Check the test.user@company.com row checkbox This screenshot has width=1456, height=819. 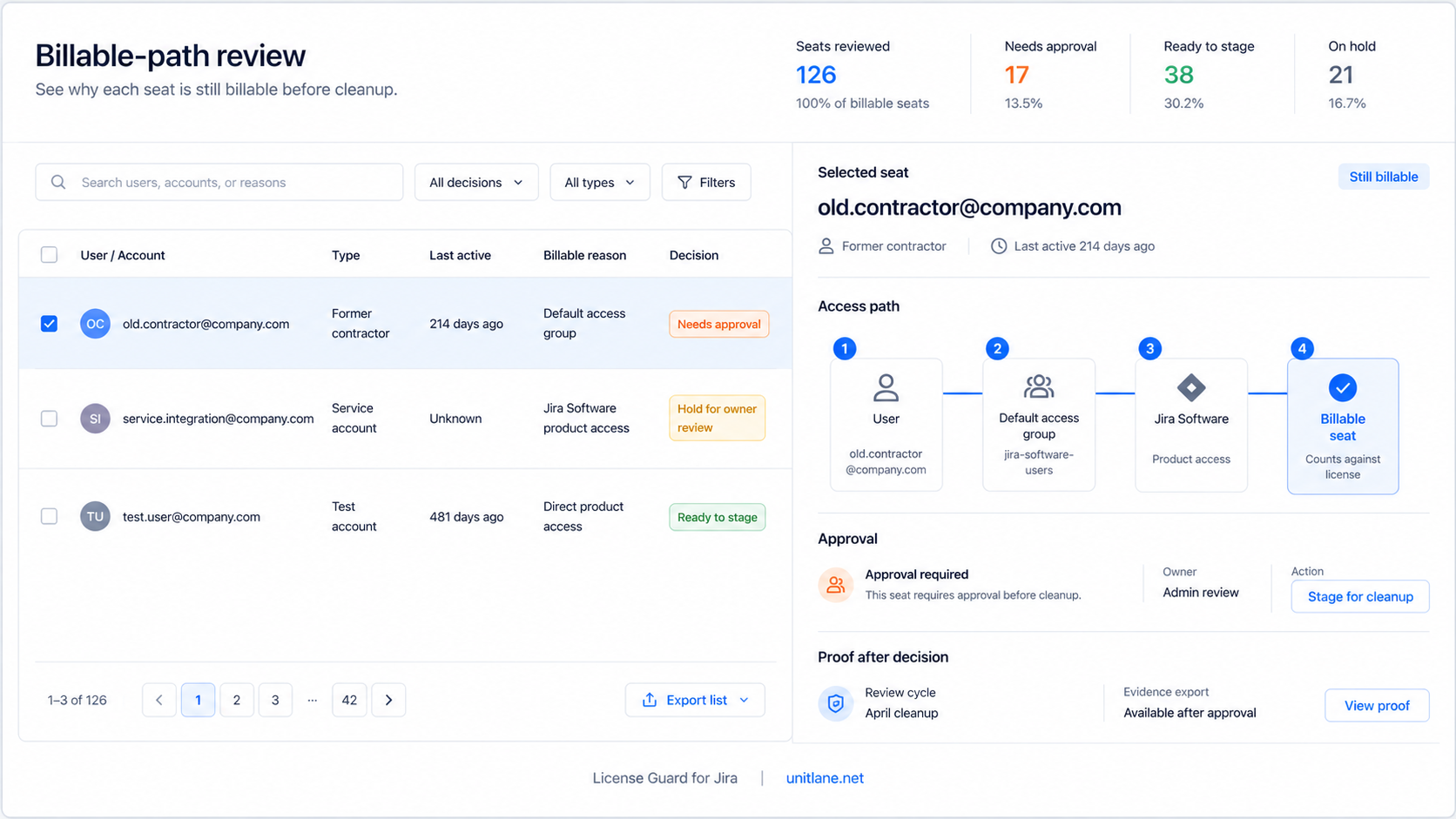tap(49, 516)
